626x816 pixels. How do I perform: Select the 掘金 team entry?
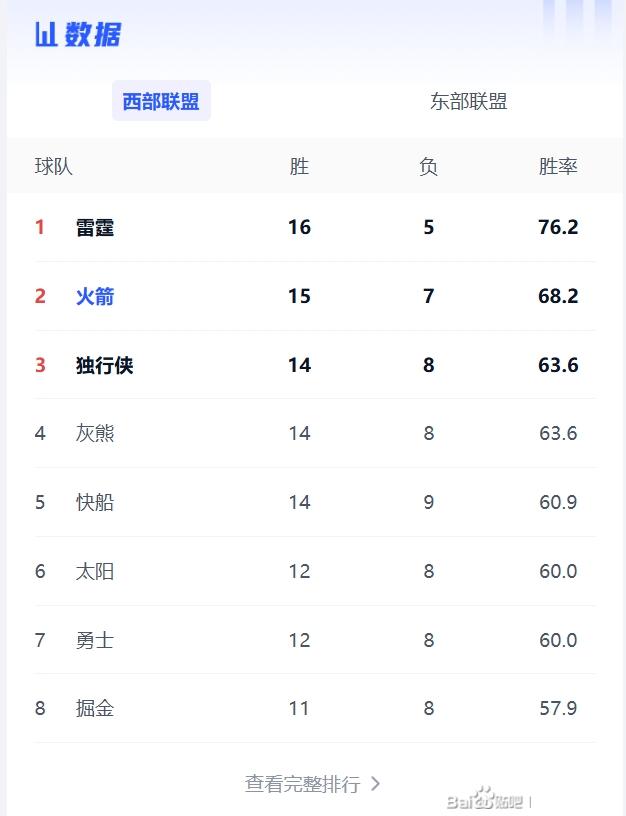point(95,708)
